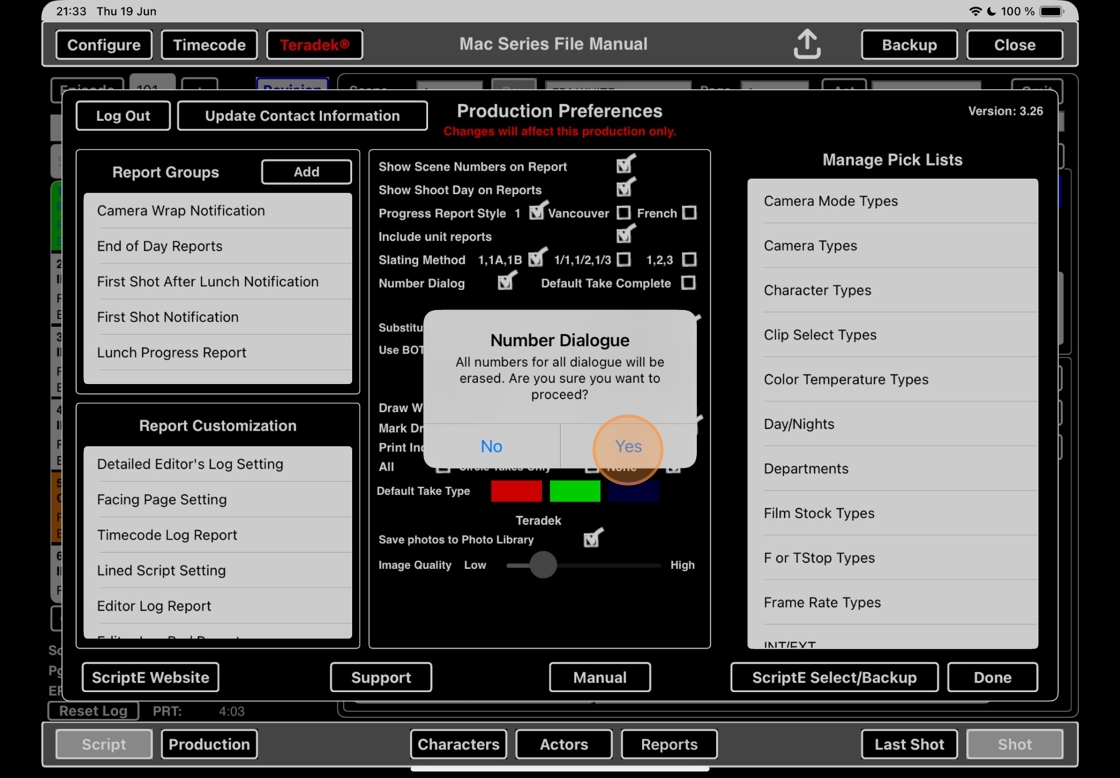Tap the Wi-Fi status icon
The width and height of the screenshot is (1120, 778).
pos(975,11)
